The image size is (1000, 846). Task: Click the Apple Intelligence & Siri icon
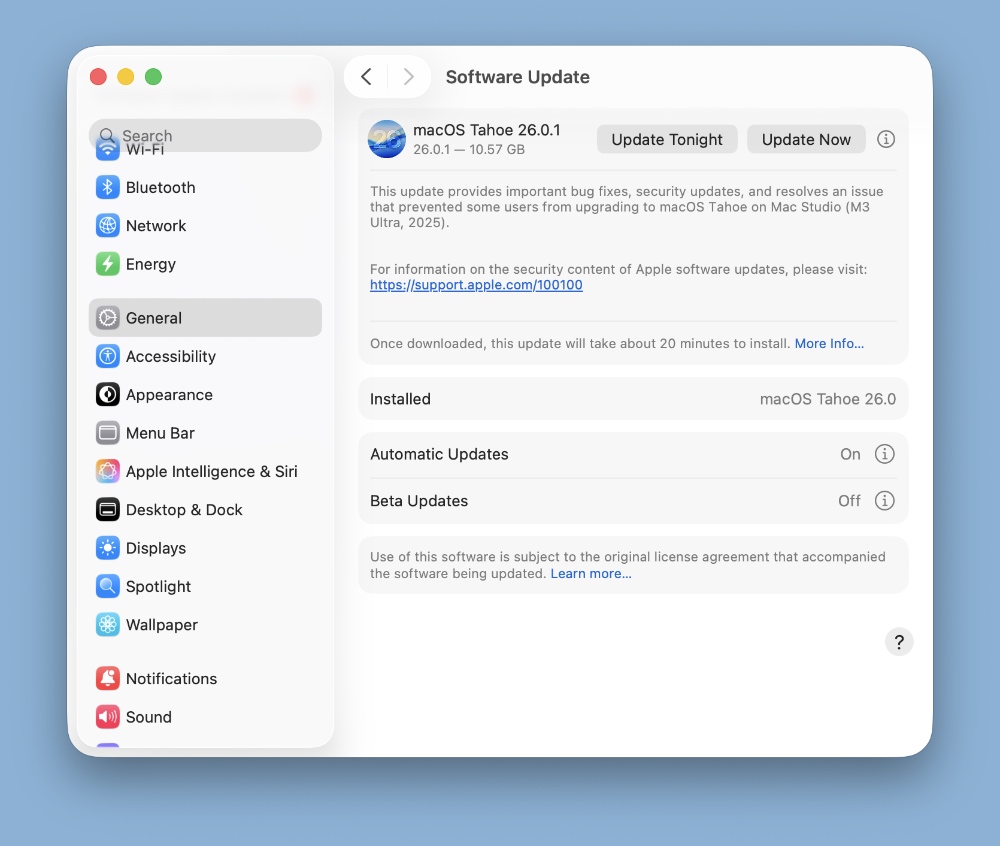pos(107,471)
